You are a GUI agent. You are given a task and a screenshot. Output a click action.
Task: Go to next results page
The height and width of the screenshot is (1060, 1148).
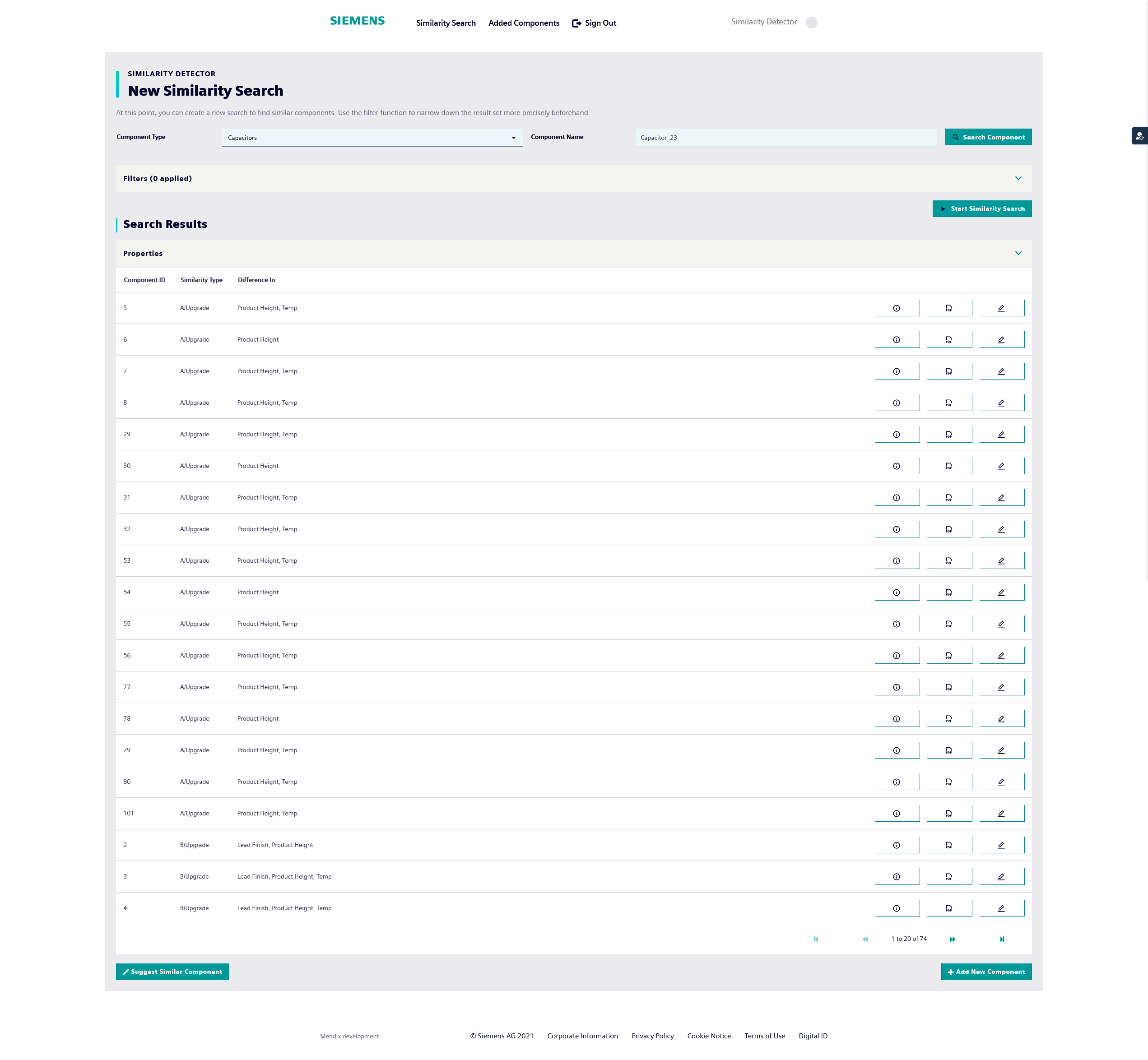click(x=953, y=939)
